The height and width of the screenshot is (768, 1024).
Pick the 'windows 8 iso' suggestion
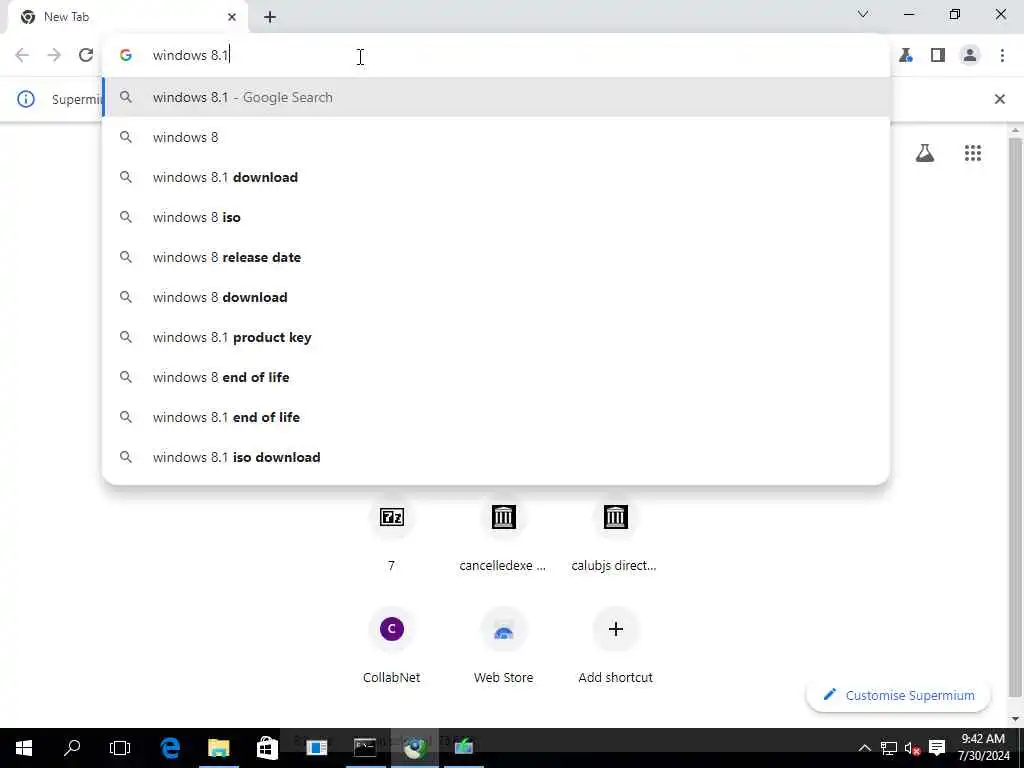496,217
